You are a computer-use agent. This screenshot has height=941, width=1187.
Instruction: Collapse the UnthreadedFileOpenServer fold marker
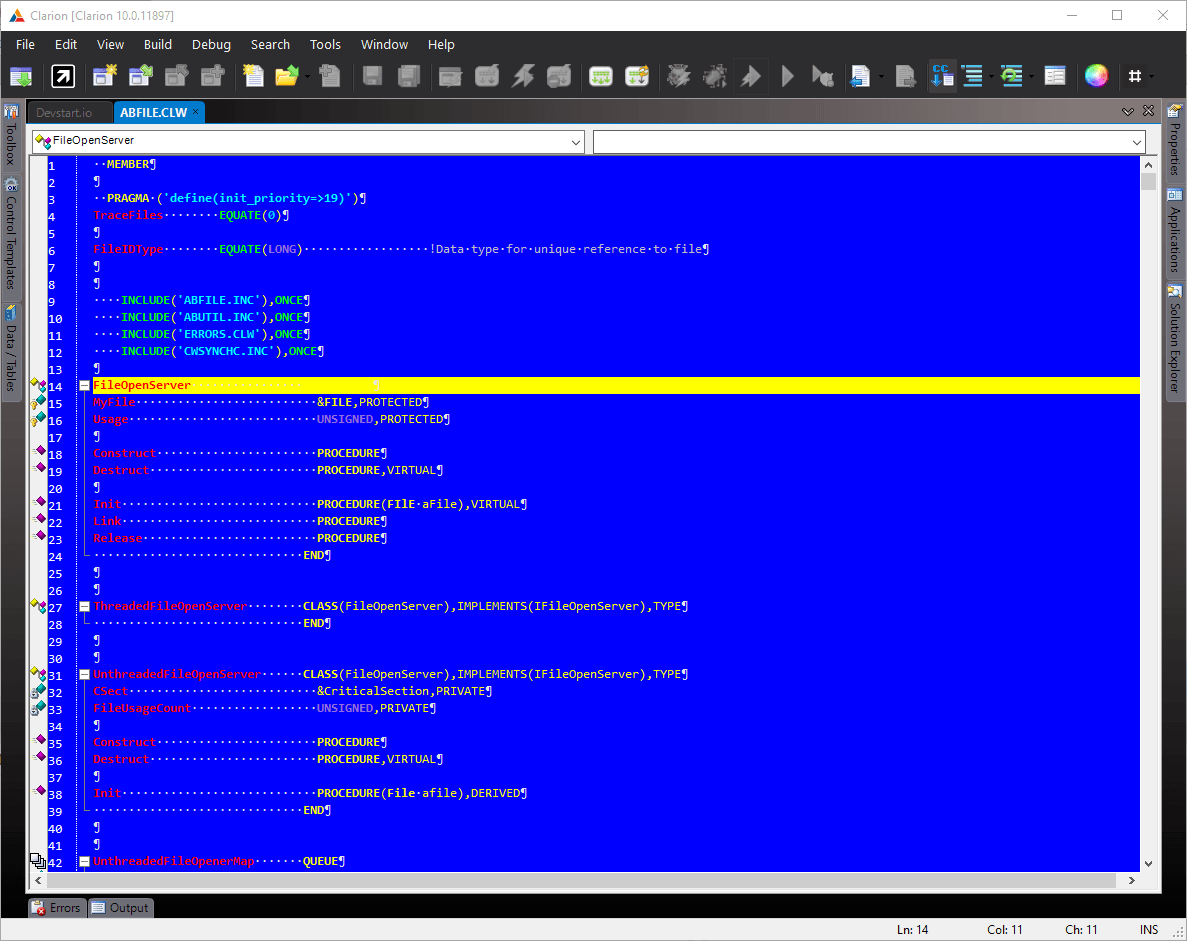(85, 675)
